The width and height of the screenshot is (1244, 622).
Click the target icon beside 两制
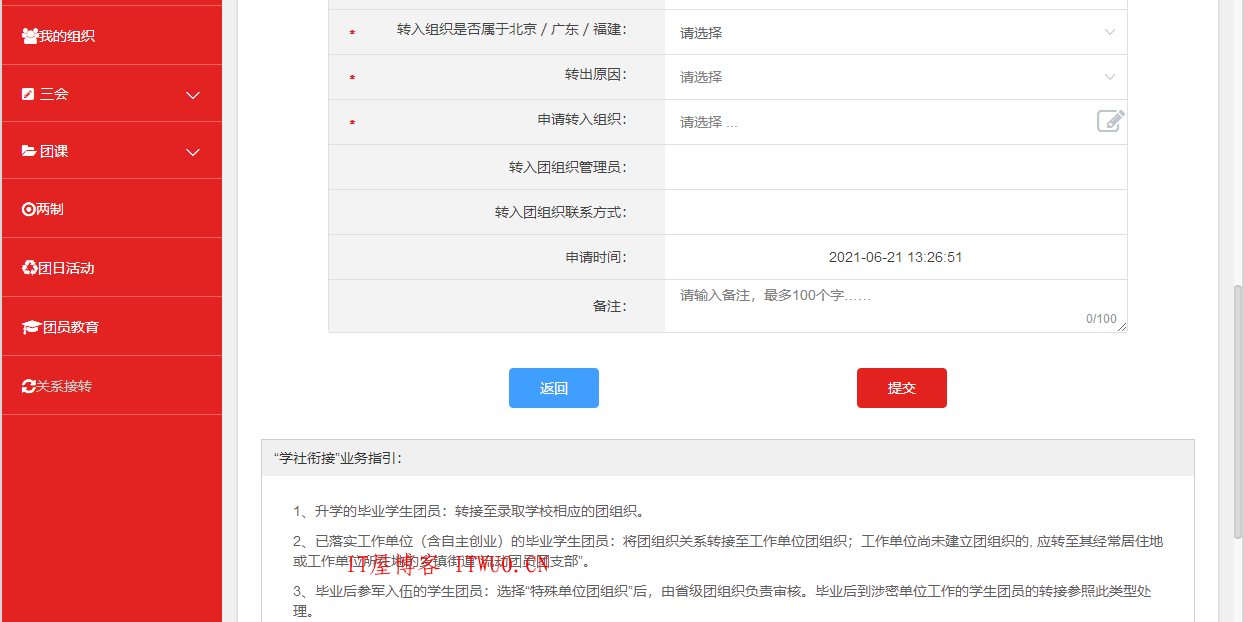30,208
